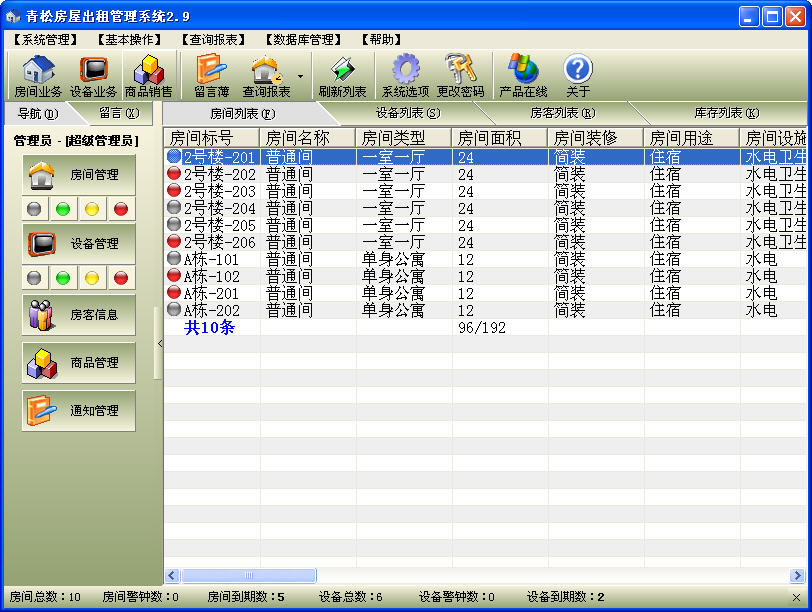Filter devices by yellow dot under 设备管理
This screenshot has height=612, width=812.
(92, 278)
